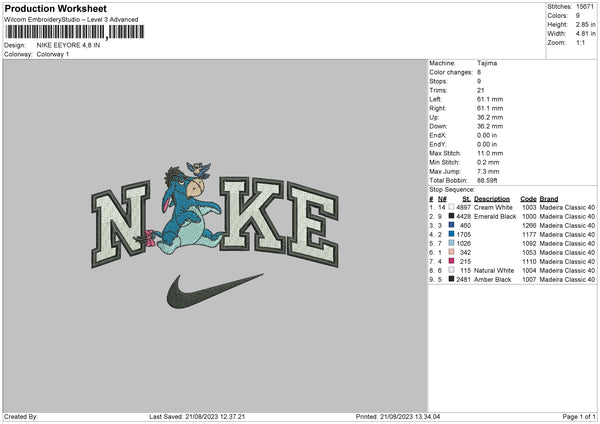Image resolution: width=600 pixels, height=424 pixels.
Task: Click the 'Wilcom EmbroideryStudio – Level 3 Advanced' text
Action: (71, 20)
